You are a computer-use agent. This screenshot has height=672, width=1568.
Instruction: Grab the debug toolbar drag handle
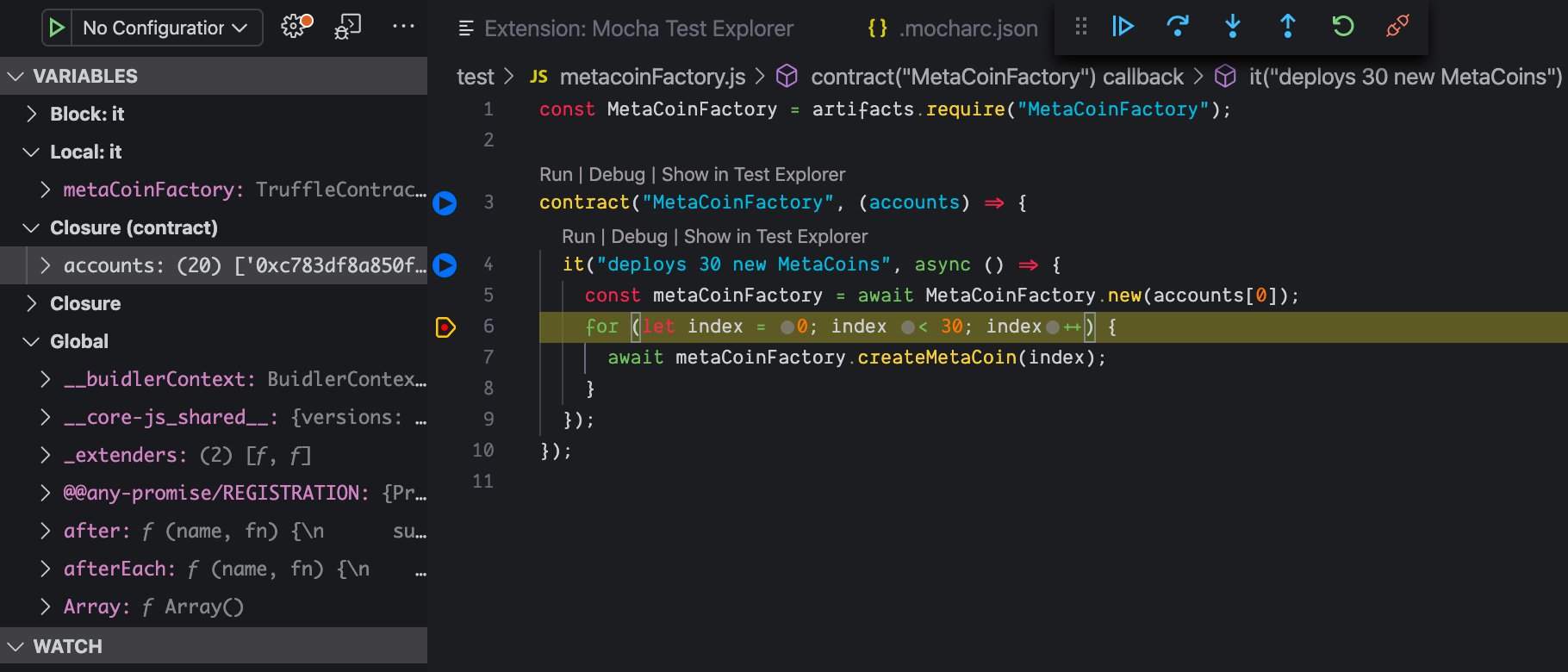pyautogui.click(x=1080, y=26)
